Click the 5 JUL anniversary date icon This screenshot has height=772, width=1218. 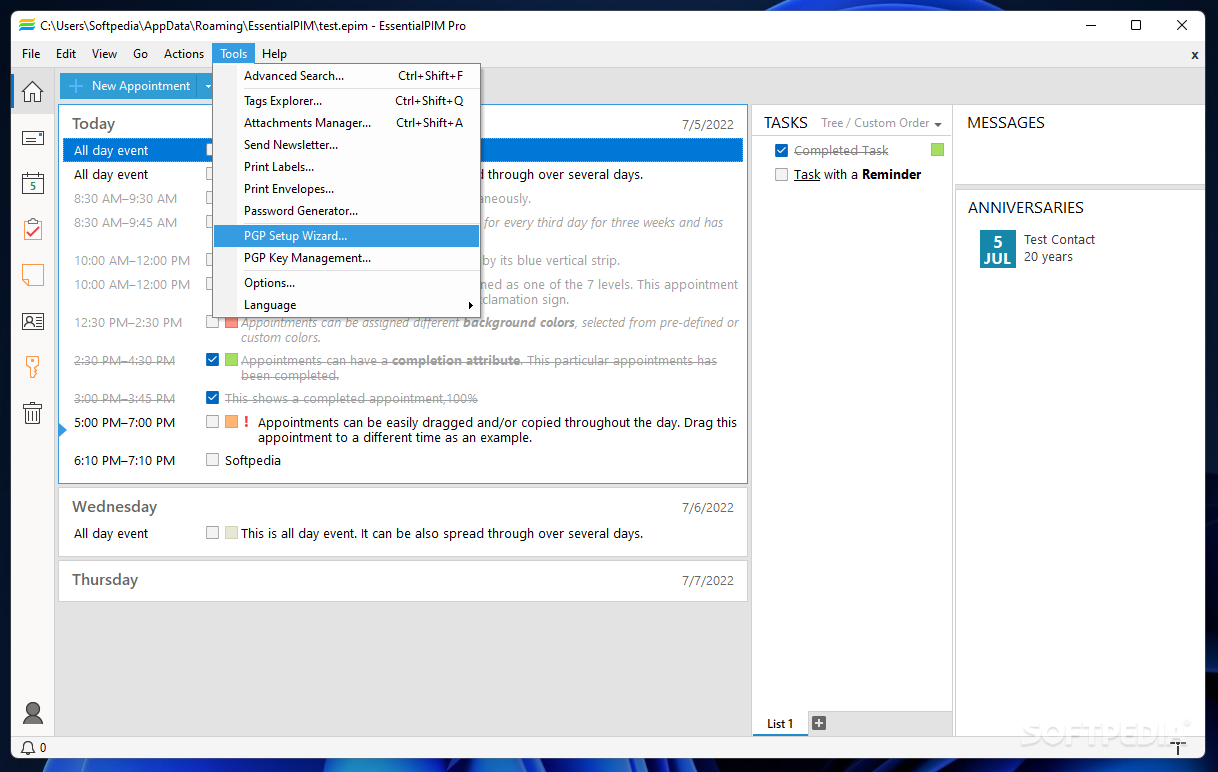[997, 249]
